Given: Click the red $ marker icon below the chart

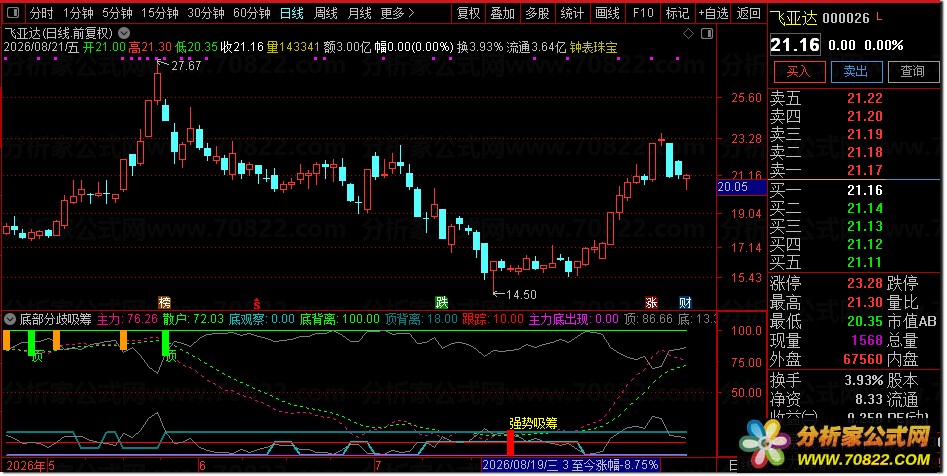Looking at the screenshot, I should click(257, 303).
